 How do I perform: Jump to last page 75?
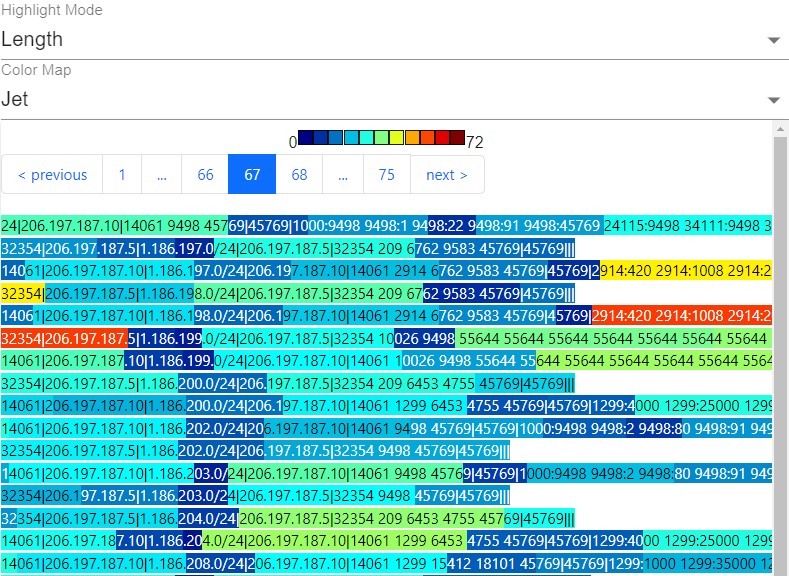click(386, 175)
